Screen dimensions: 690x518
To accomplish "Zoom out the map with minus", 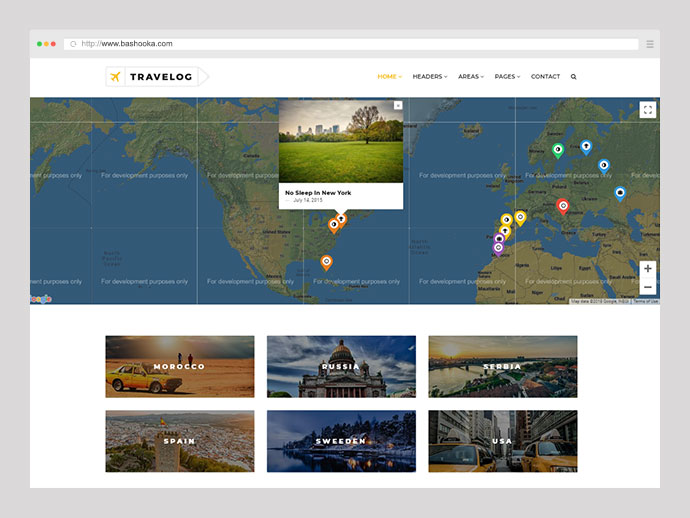I will 648,287.
